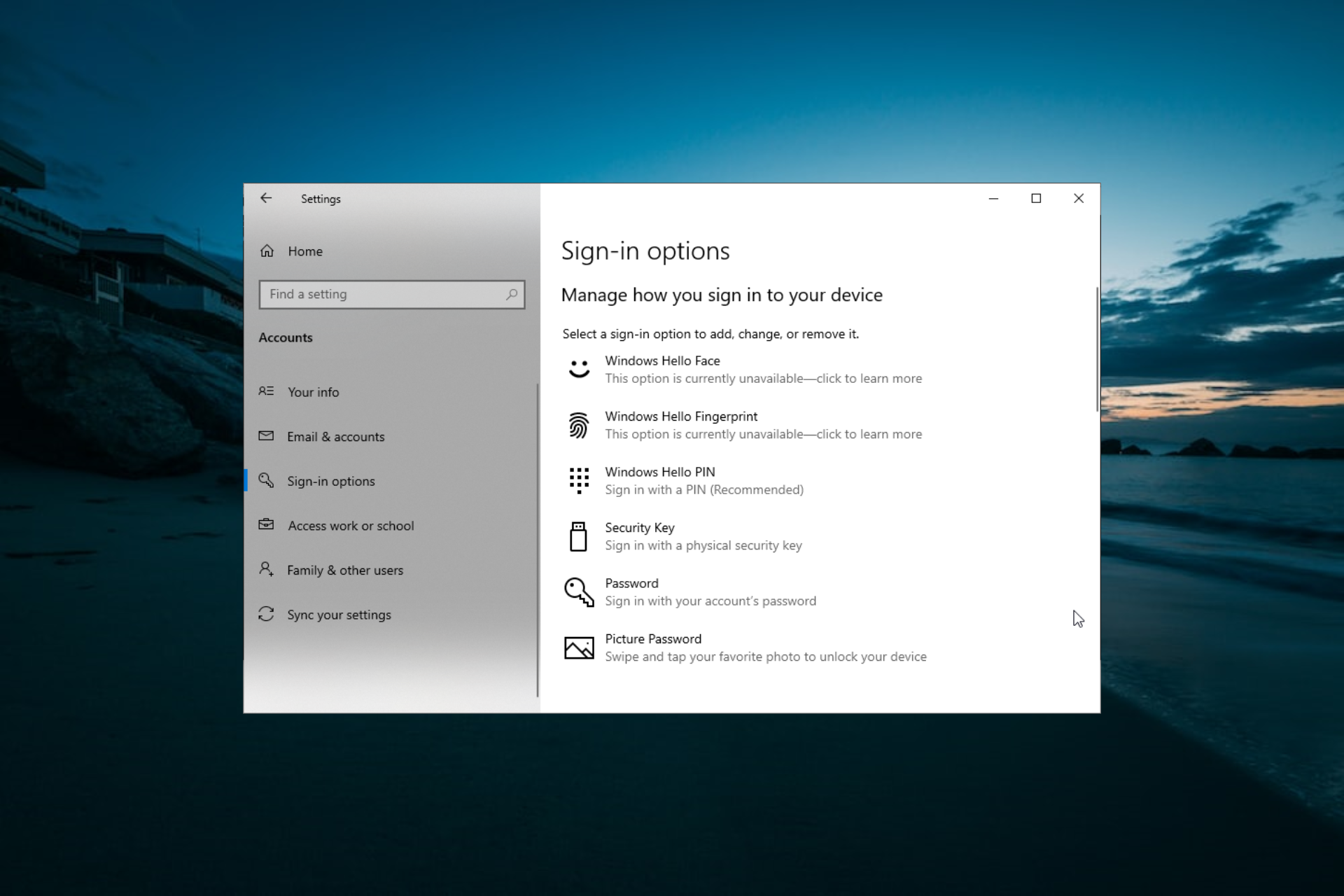Click the Windows Hello Face smiley icon
1344x896 pixels.
pyautogui.click(x=579, y=369)
